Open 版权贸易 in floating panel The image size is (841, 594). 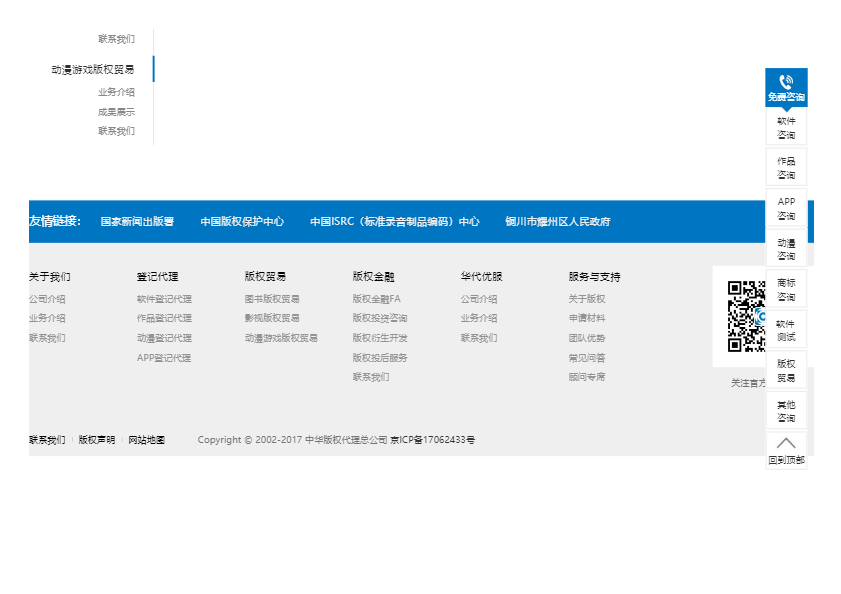point(786,370)
